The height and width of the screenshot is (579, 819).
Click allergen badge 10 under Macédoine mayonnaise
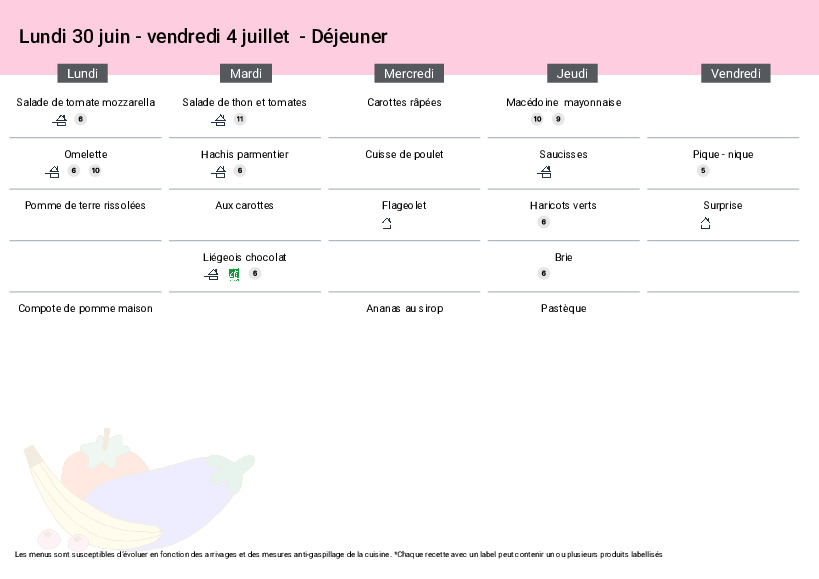click(x=537, y=119)
